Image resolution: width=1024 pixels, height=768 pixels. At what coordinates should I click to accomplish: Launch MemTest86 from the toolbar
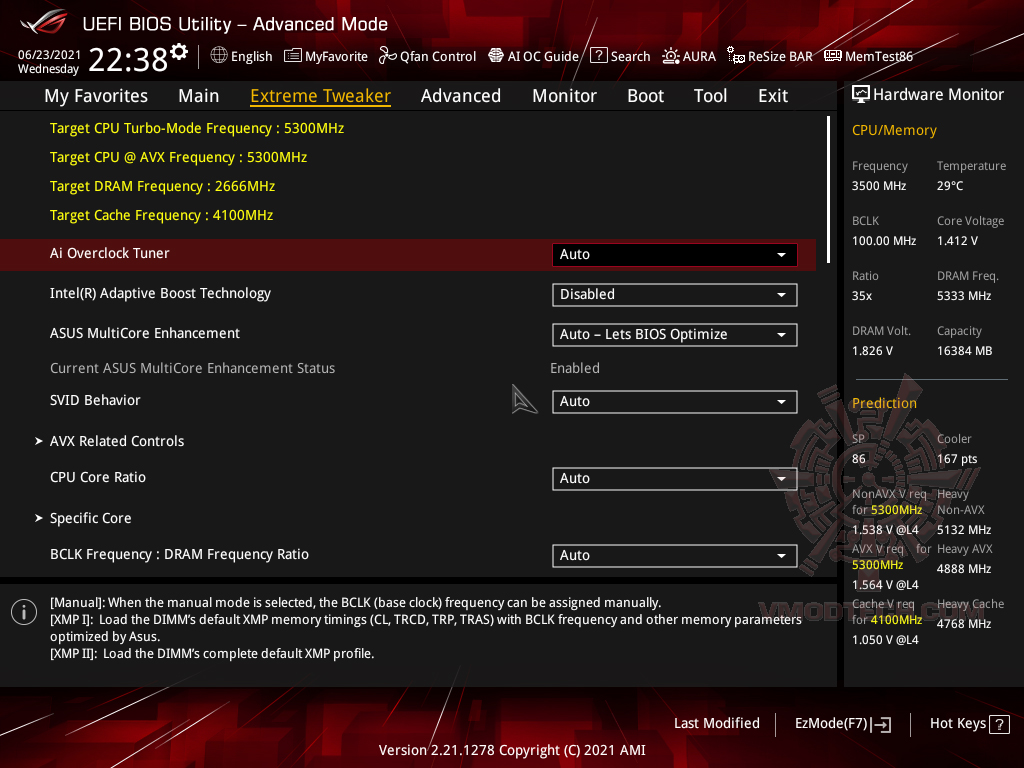[868, 56]
